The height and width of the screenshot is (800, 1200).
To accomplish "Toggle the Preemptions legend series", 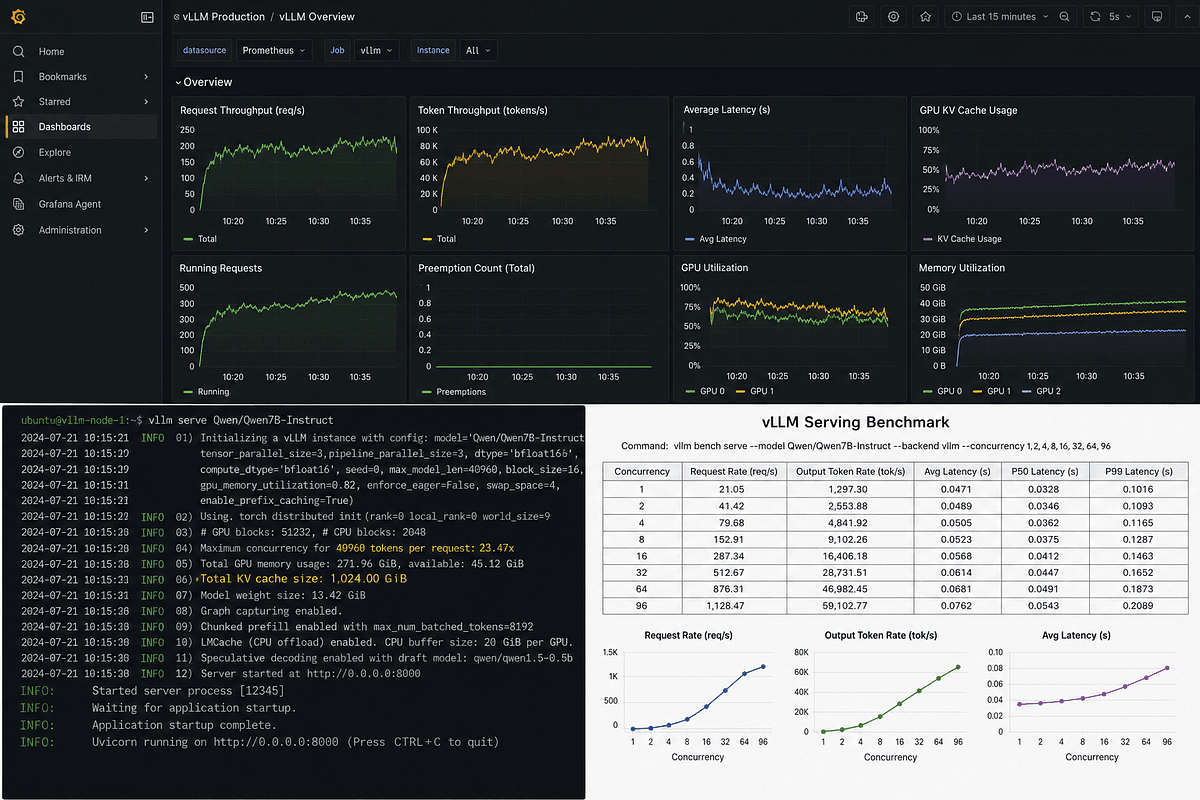I will pos(453,392).
